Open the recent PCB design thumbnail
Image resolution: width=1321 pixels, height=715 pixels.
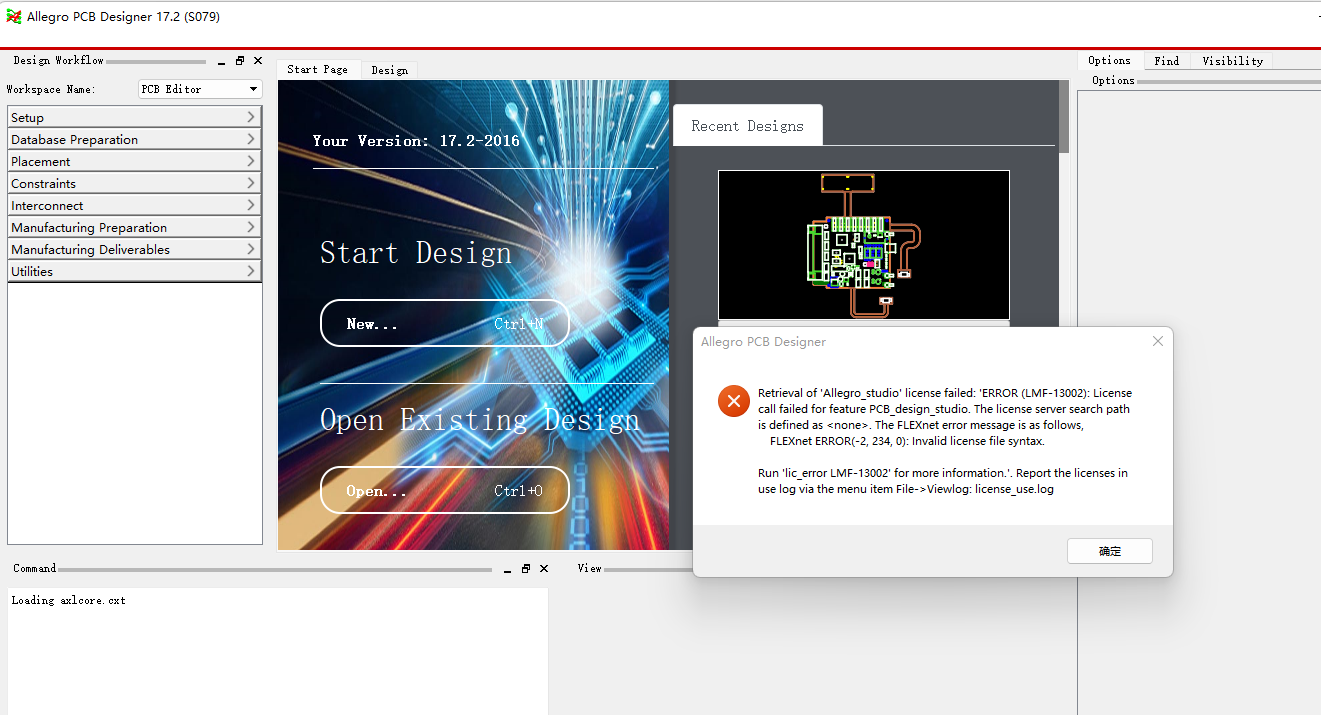coord(863,245)
